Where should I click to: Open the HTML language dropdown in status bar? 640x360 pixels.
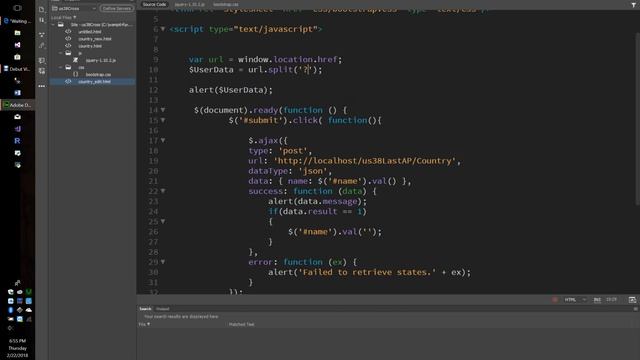click(x=575, y=300)
